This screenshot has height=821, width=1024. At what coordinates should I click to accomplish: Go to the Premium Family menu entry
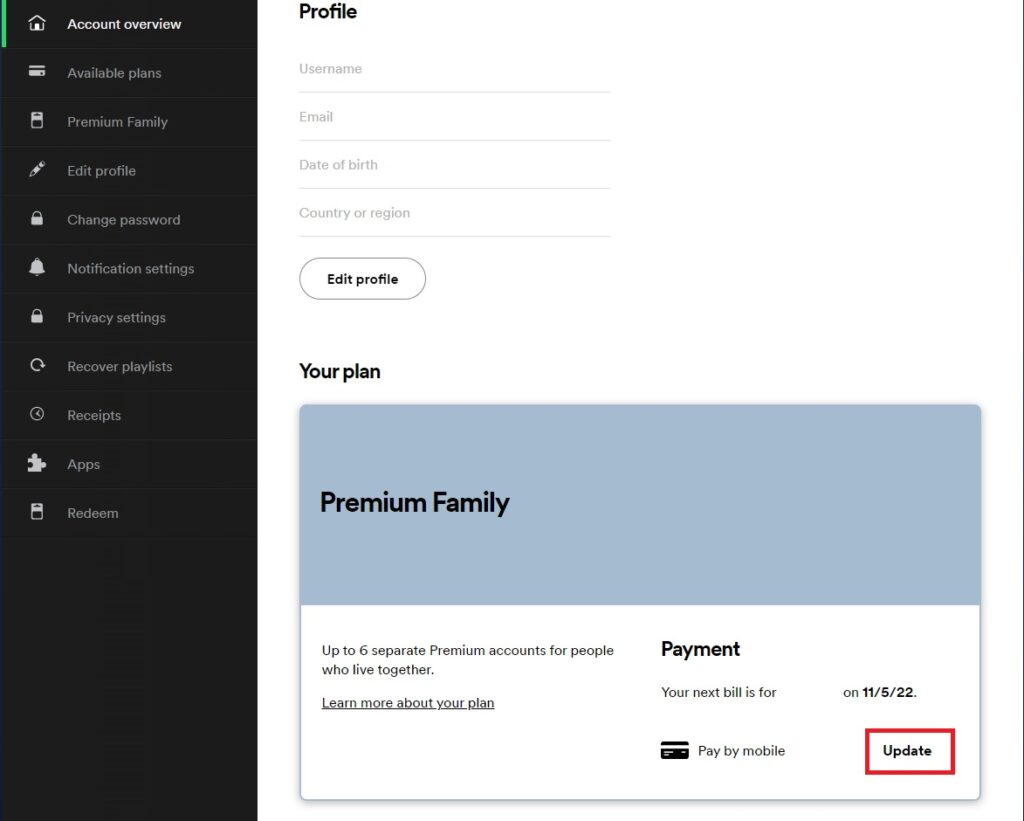coord(117,121)
